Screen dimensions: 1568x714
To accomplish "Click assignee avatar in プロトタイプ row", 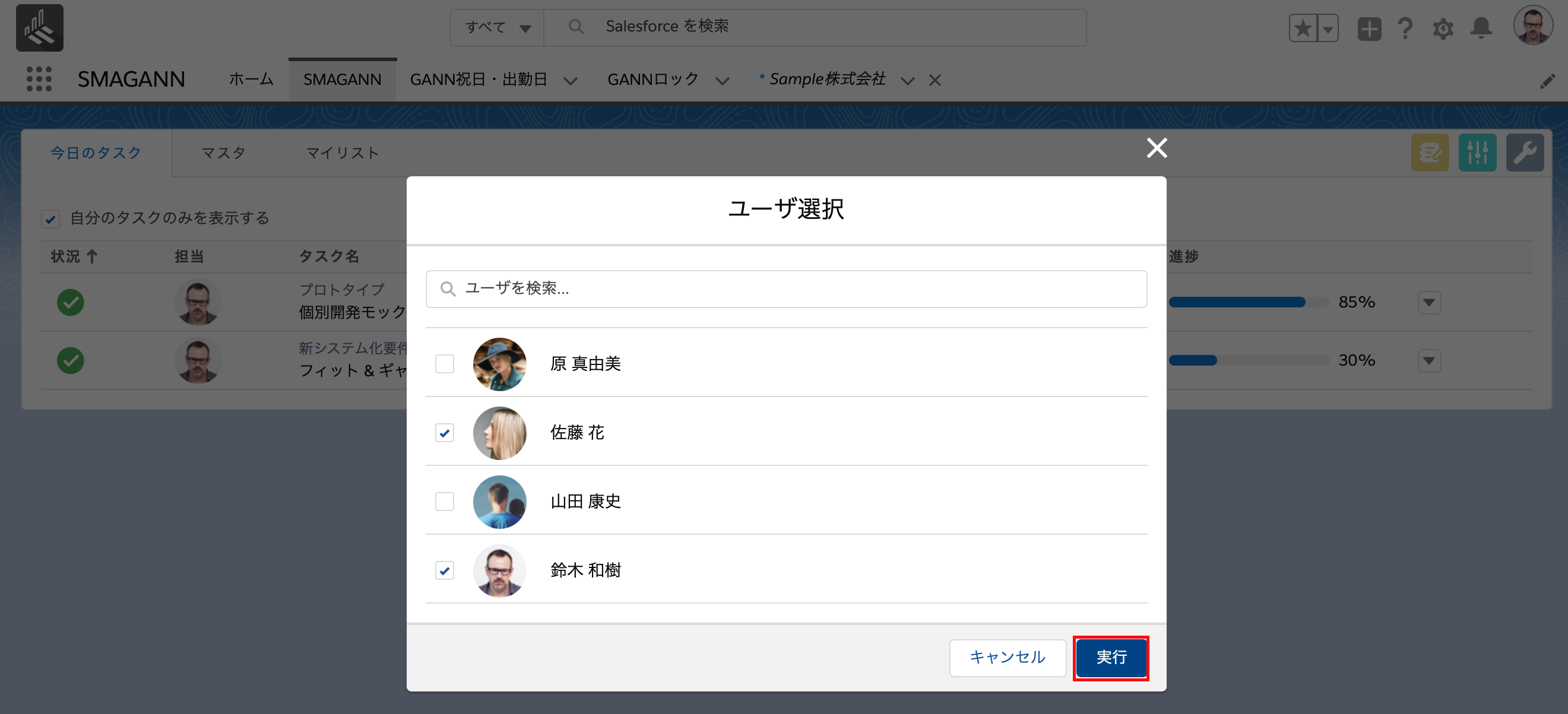I will 197,302.
